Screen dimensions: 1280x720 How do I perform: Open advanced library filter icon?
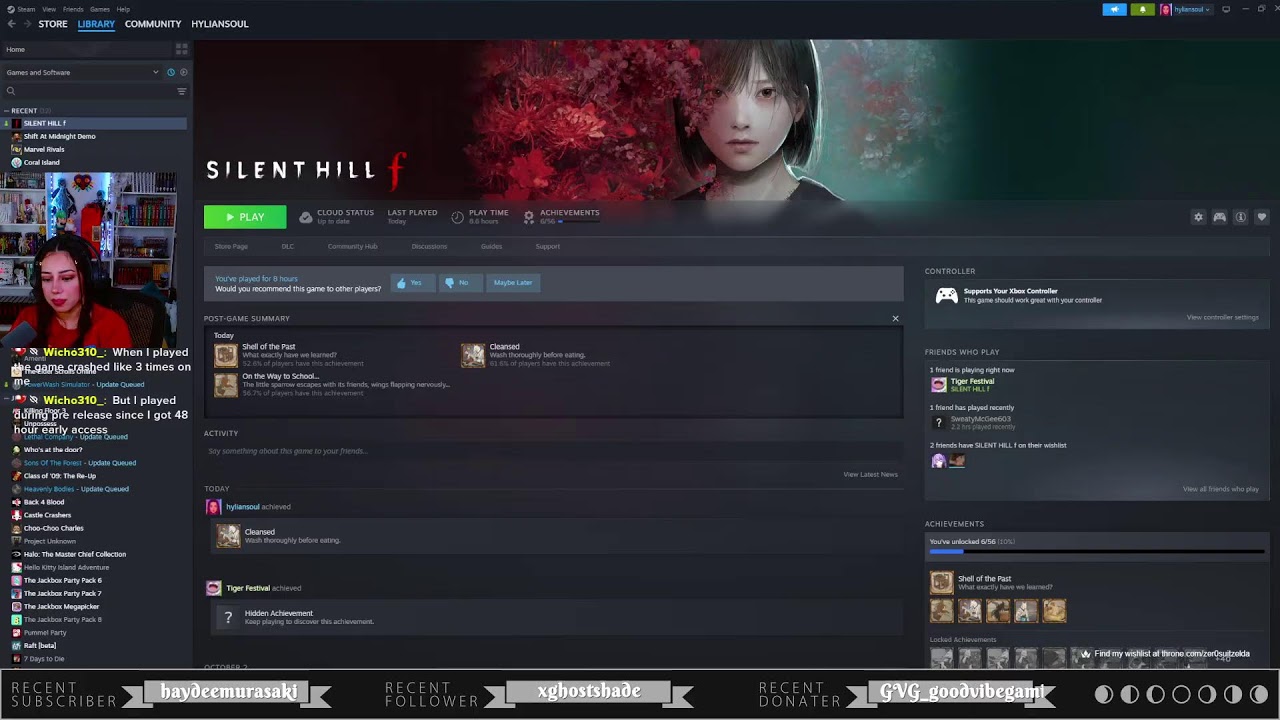[x=181, y=91]
